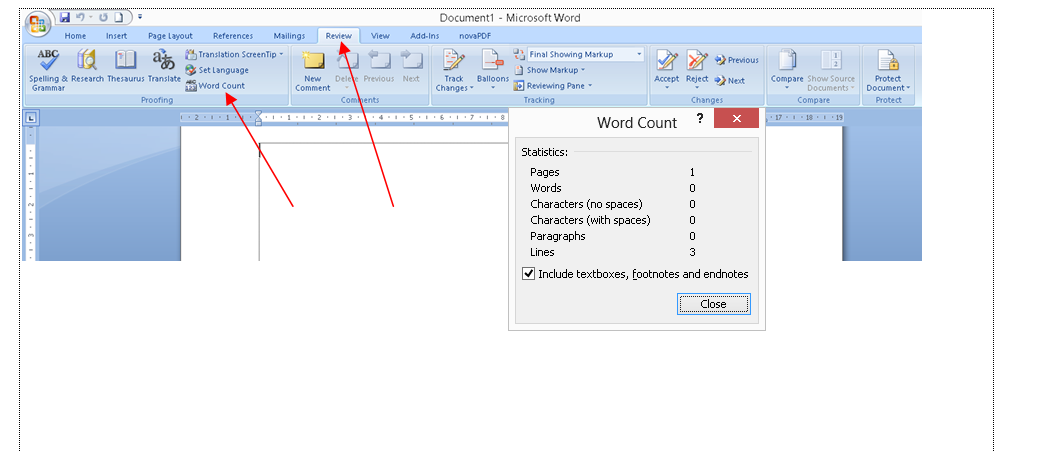Save the document from Quick Access Toolbar
Viewport: 1048px width, 451px height.
pyautogui.click(x=66, y=17)
